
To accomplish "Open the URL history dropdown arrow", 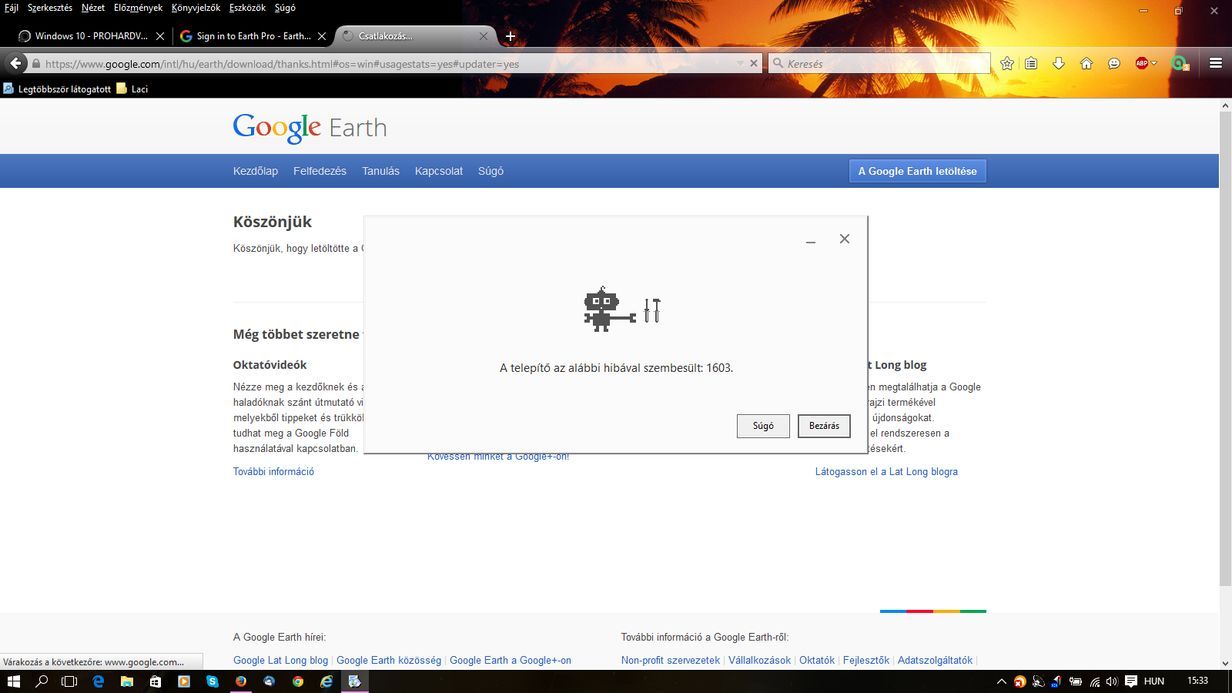I will pos(740,64).
